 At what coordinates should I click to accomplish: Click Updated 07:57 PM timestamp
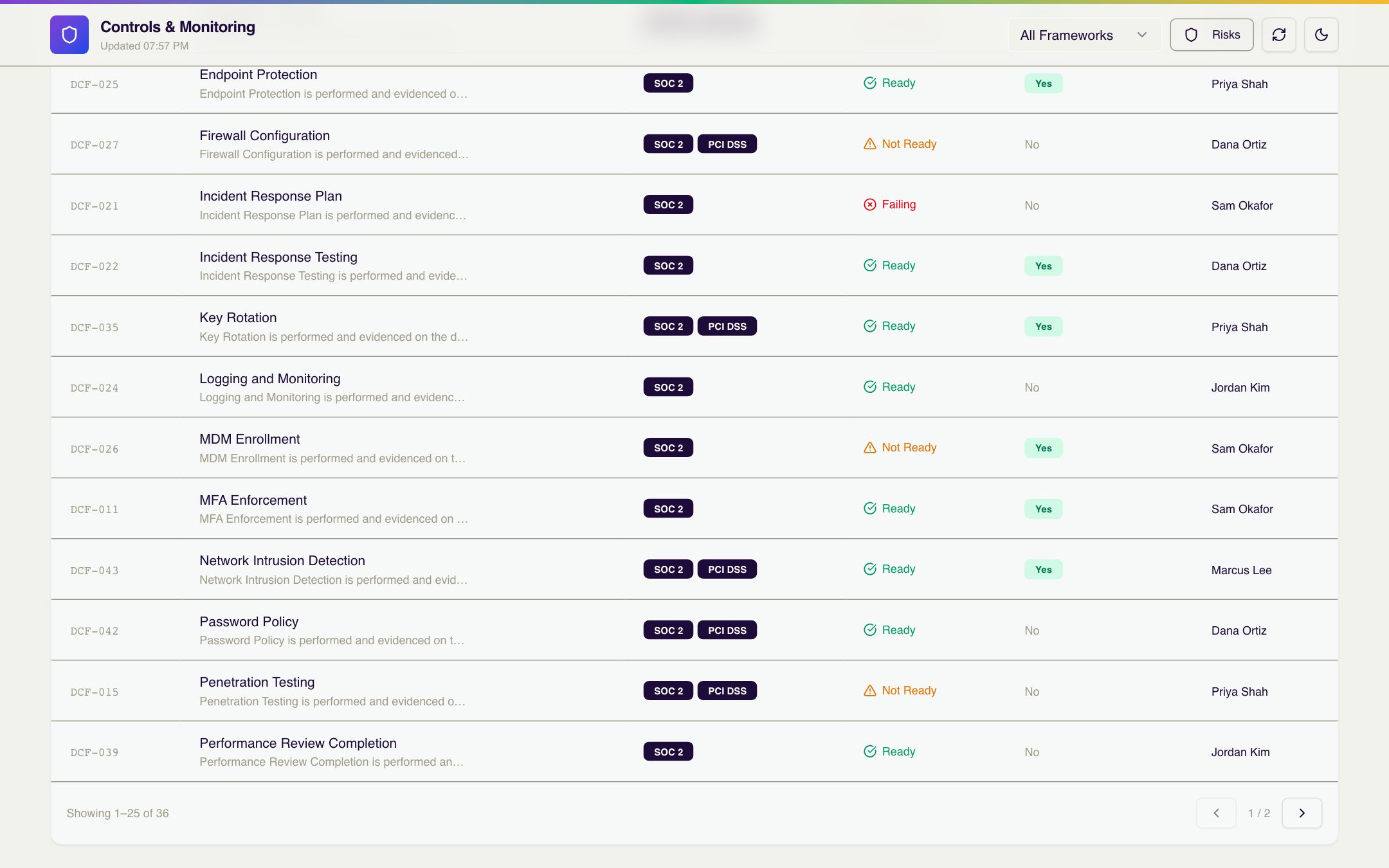pyautogui.click(x=145, y=46)
